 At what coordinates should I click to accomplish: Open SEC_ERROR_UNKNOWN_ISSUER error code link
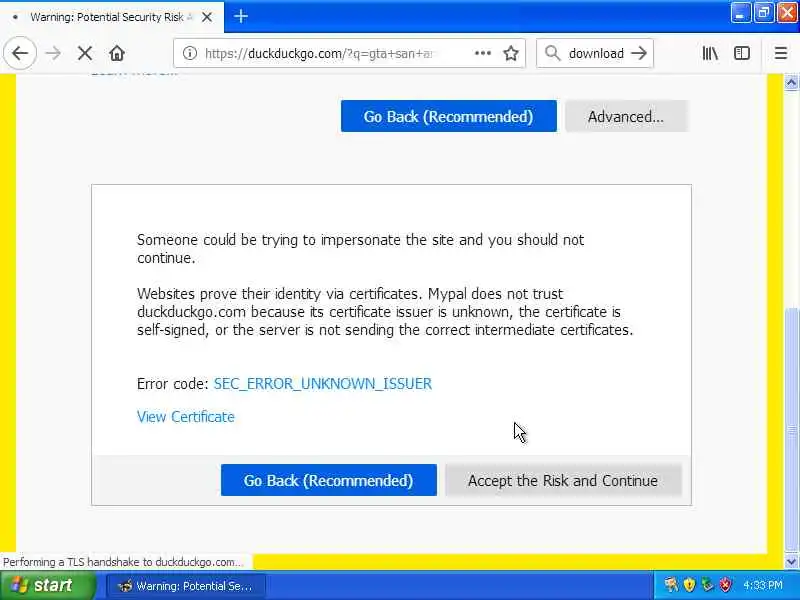click(x=322, y=384)
